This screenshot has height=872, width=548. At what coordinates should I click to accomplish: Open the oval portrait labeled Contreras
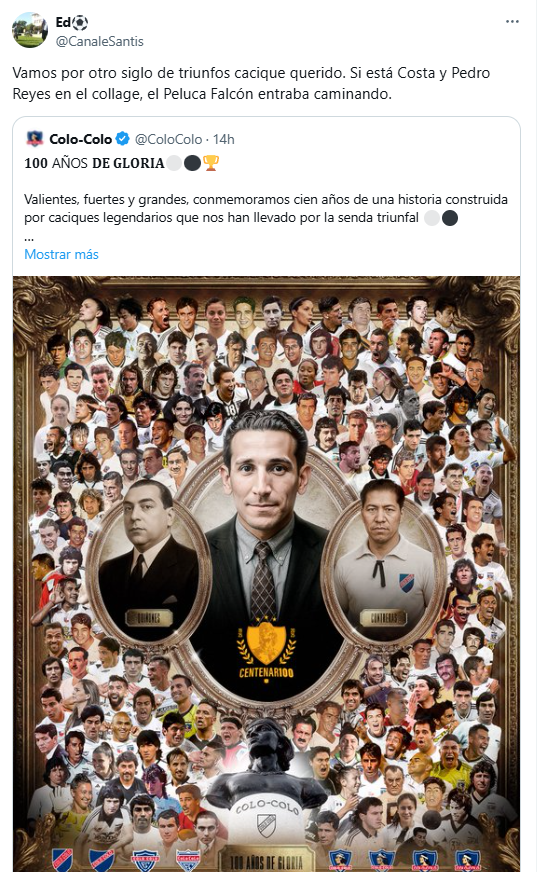pos(383,562)
